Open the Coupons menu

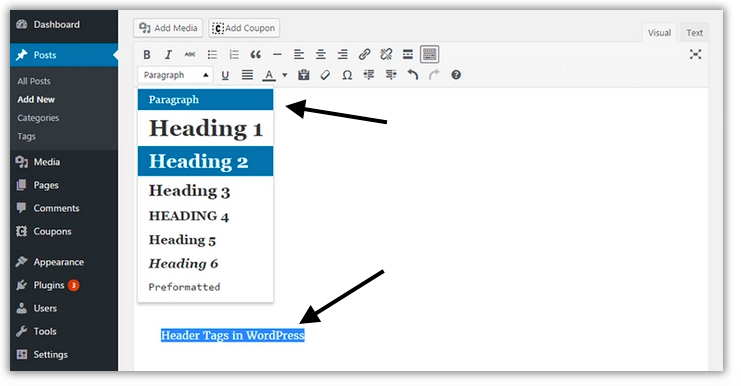click(x=64, y=232)
